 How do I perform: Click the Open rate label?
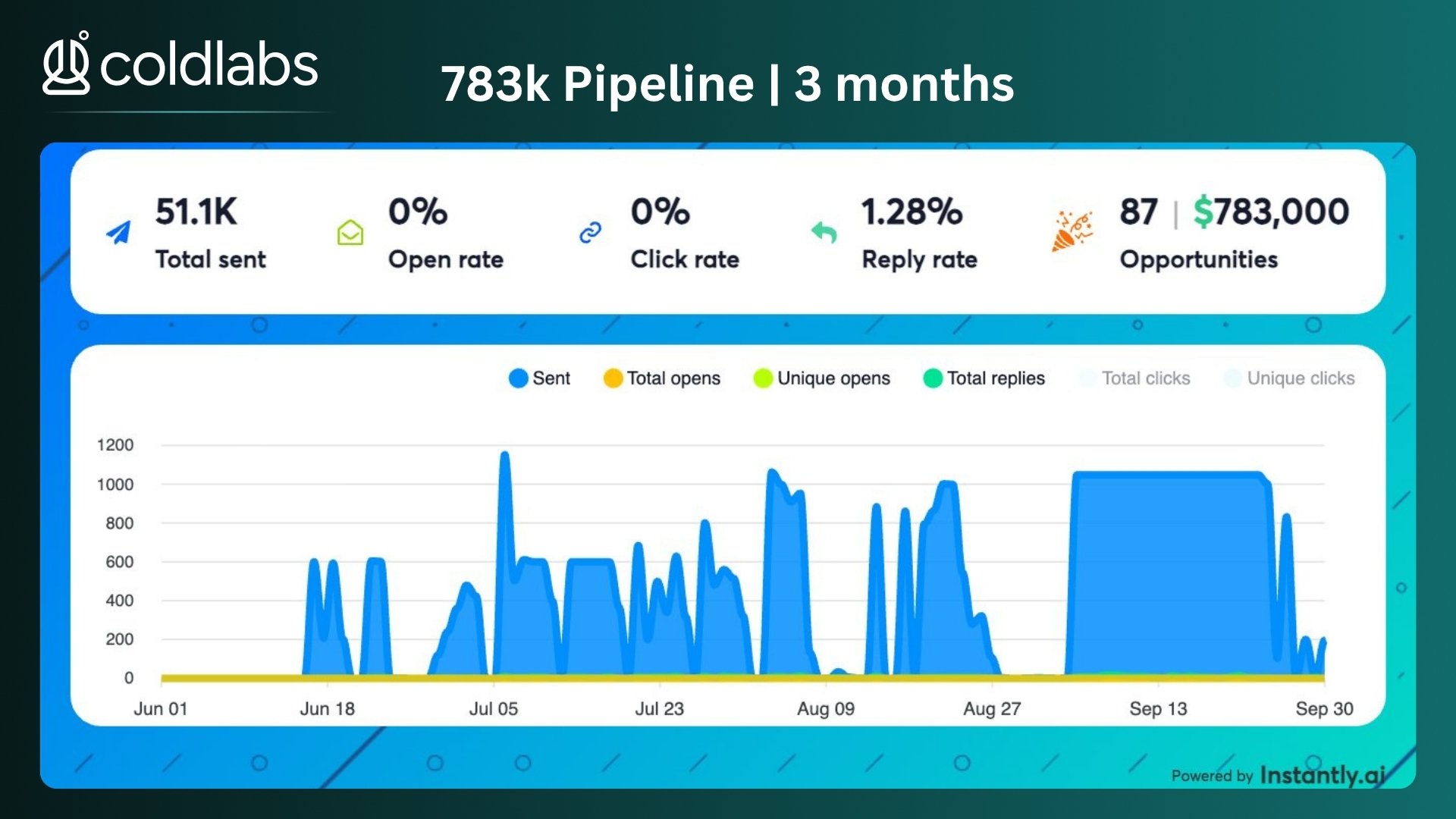(x=446, y=259)
